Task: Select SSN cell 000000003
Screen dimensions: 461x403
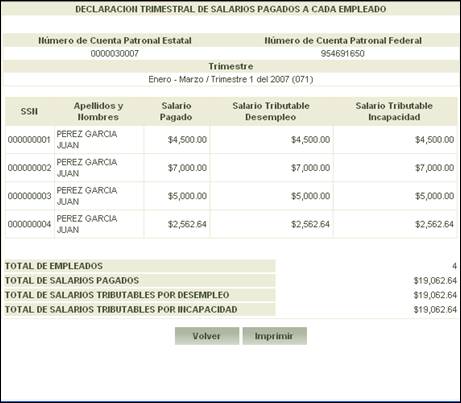Action: pos(29,196)
